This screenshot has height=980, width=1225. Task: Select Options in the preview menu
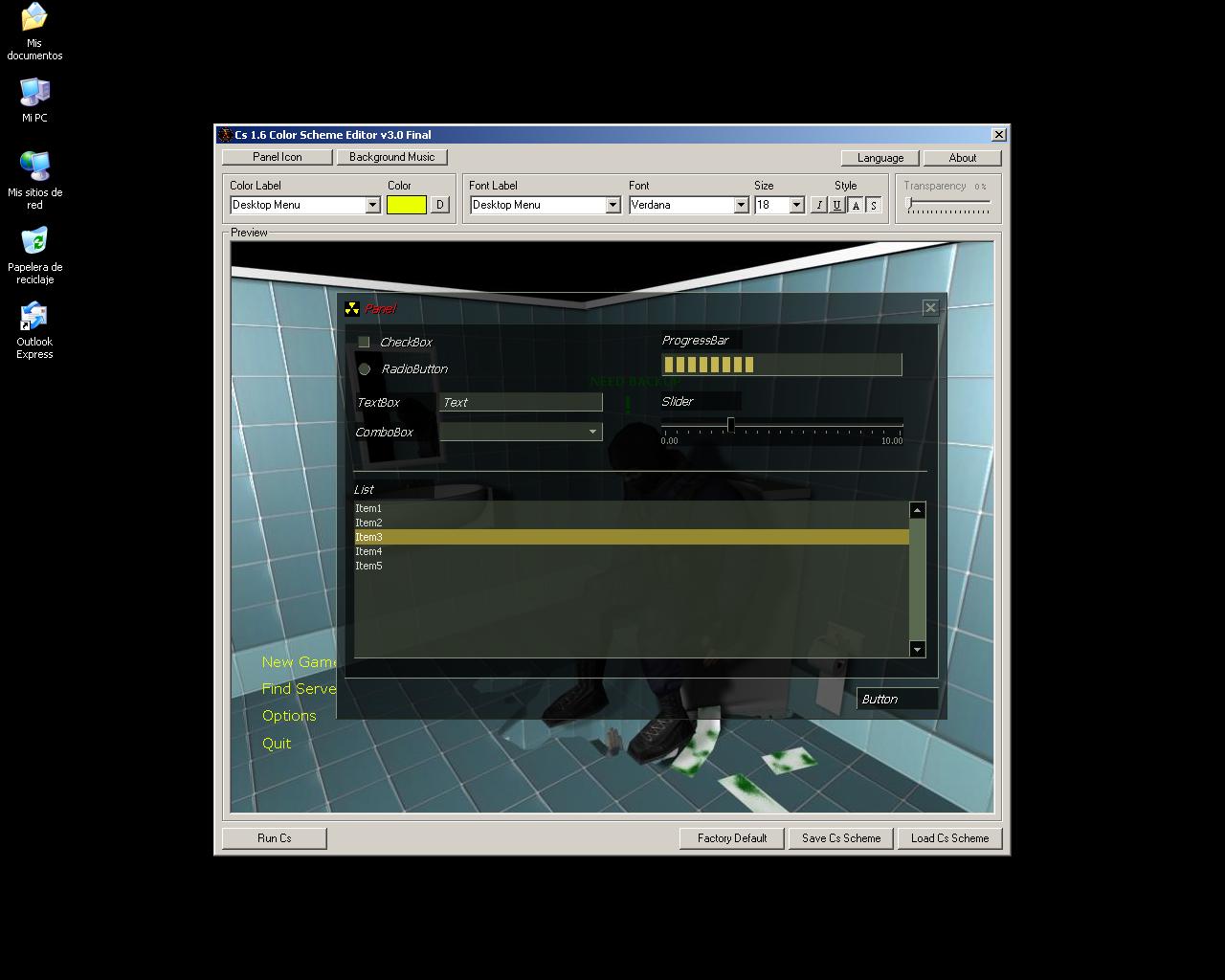click(x=289, y=716)
